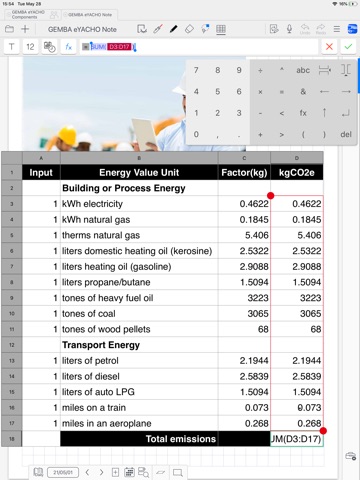Screen dimensions: 360x480
Task: Tap the fx key on keypad
Action: (x=303, y=113)
